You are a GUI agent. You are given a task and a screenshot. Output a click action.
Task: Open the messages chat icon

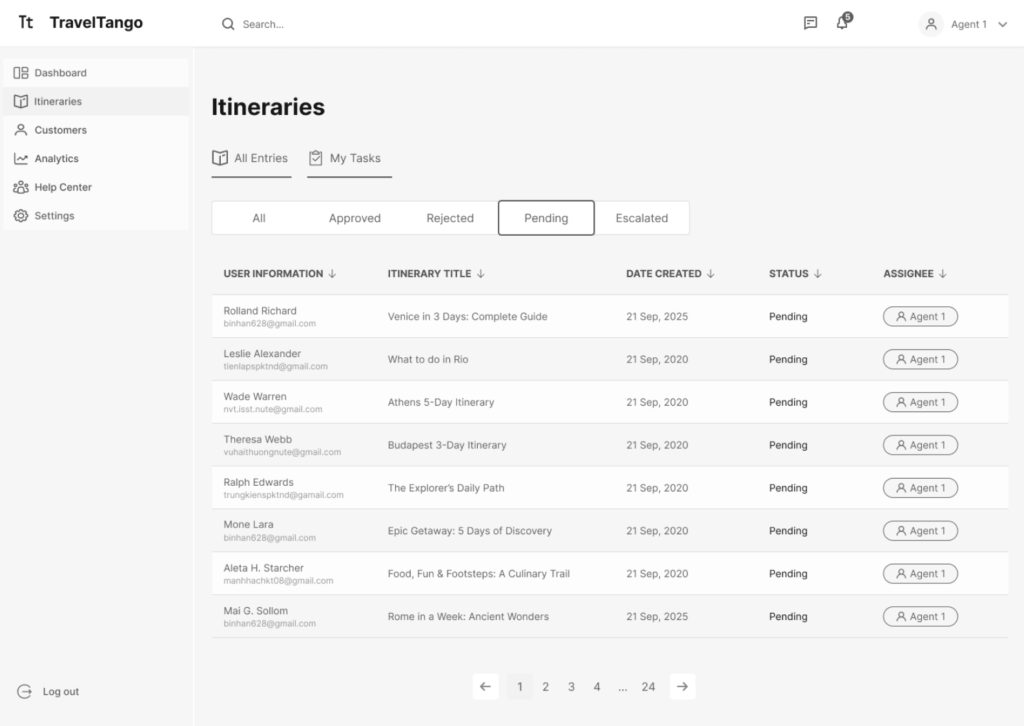pos(811,23)
